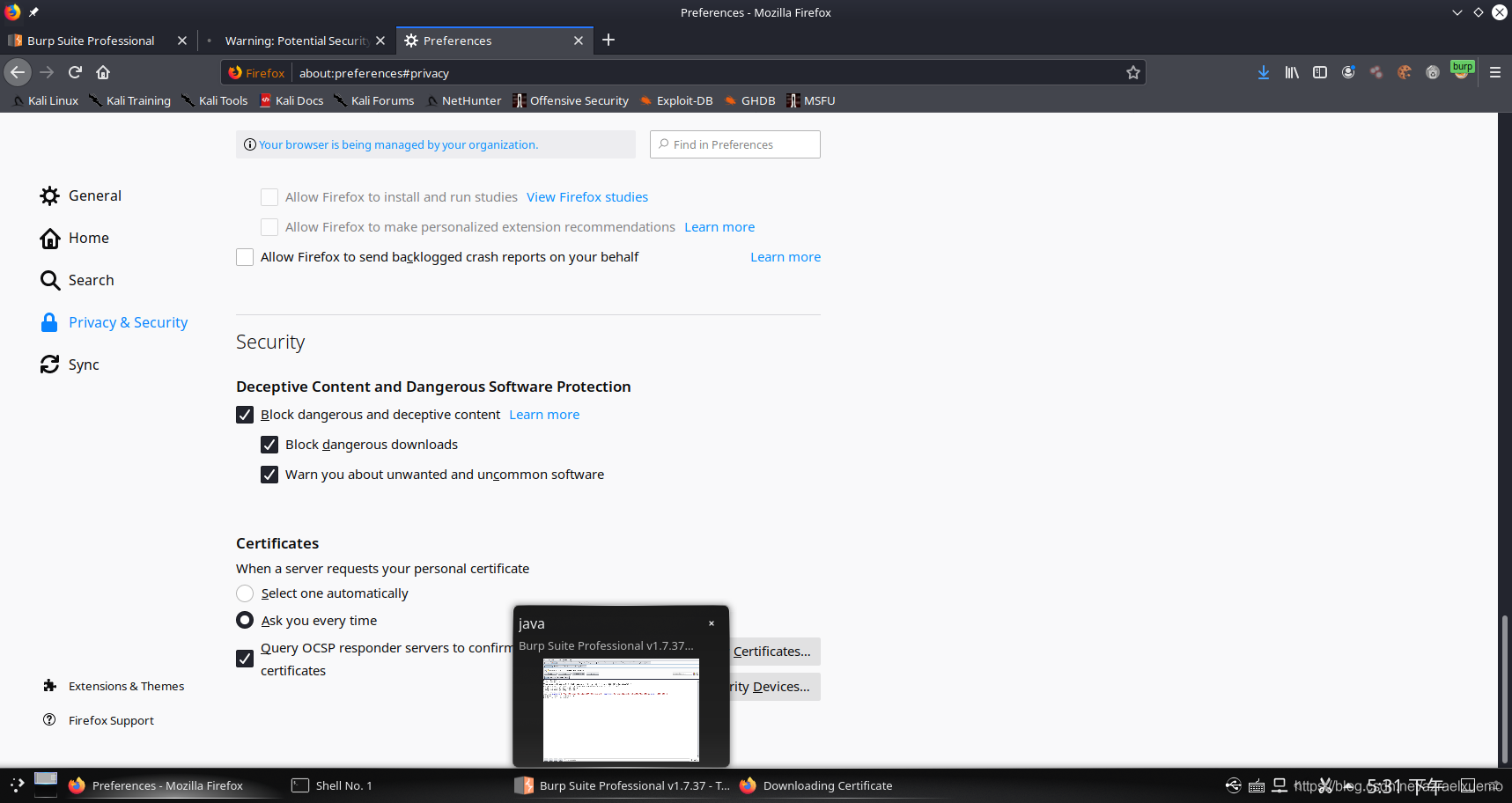This screenshot has height=803, width=1512.
Task: Click the browser managed by organization notice
Action: 435,144
